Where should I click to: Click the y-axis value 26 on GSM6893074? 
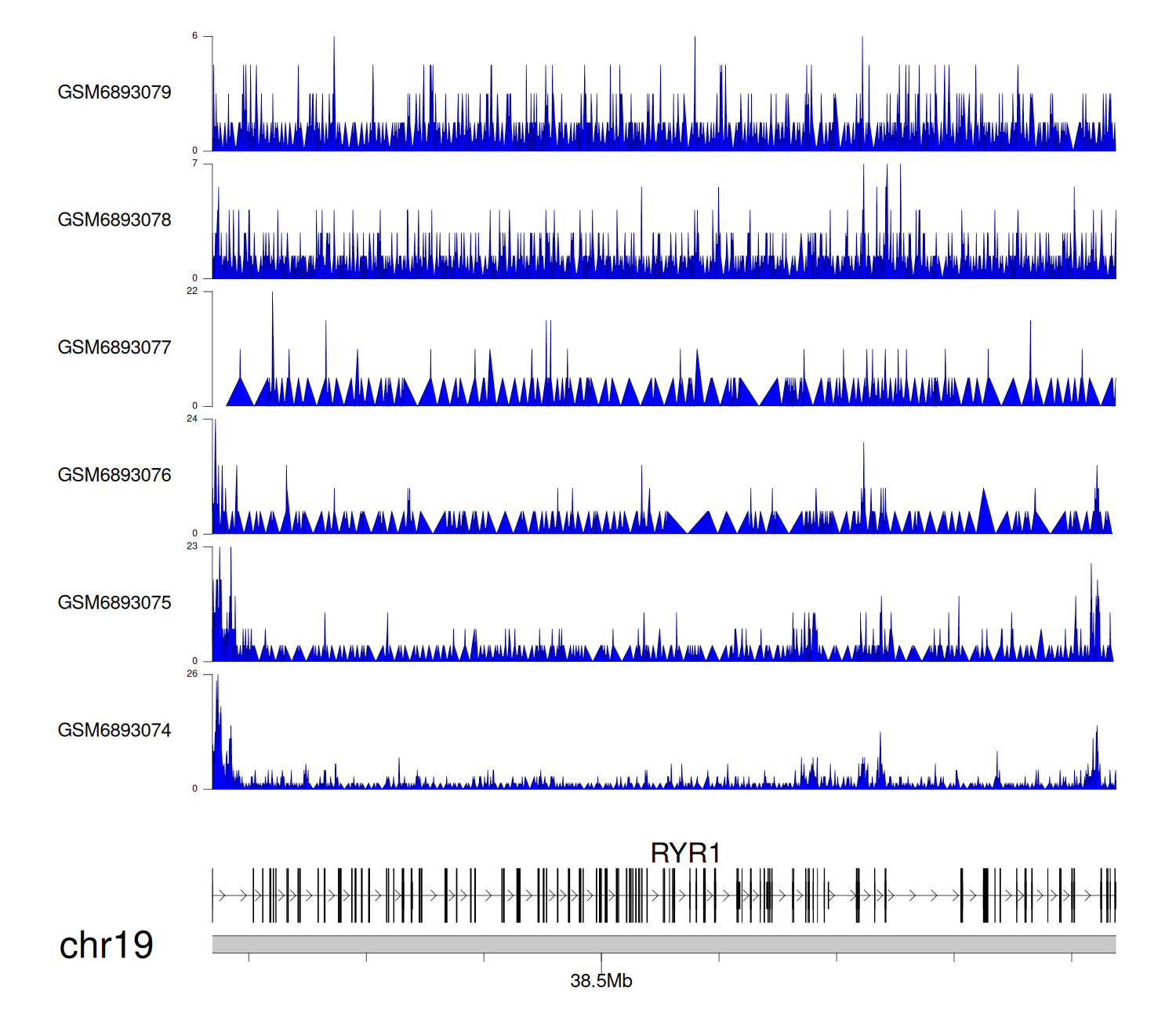pyautogui.click(x=192, y=674)
